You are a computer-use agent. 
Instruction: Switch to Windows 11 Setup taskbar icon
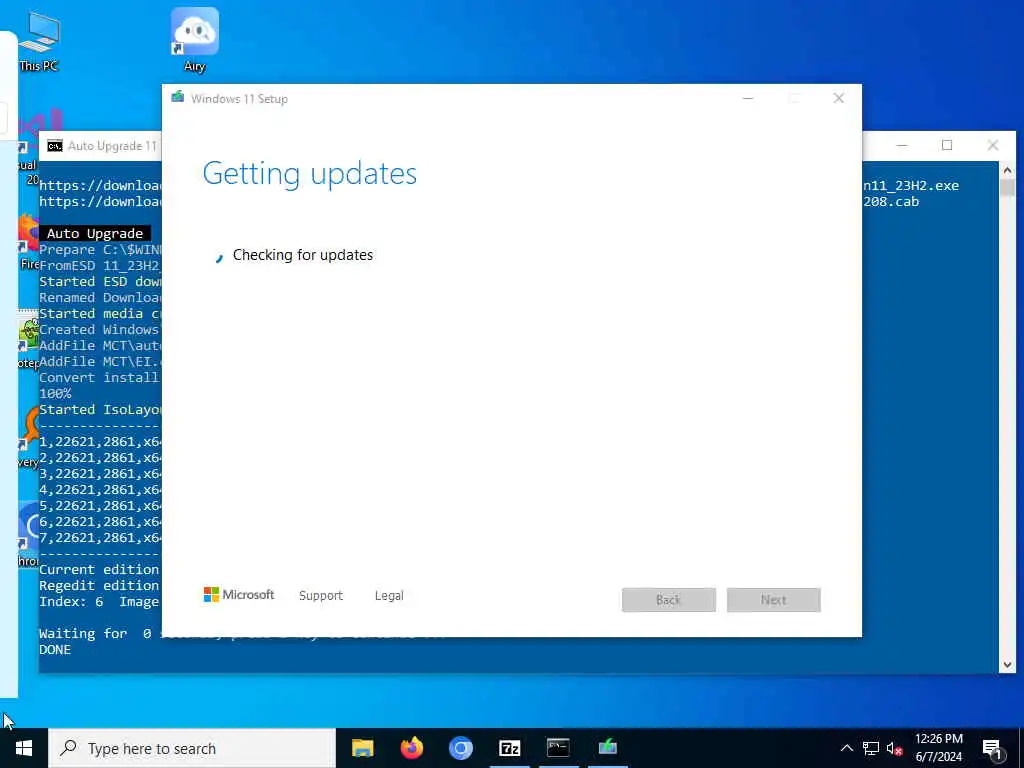[607, 748]
